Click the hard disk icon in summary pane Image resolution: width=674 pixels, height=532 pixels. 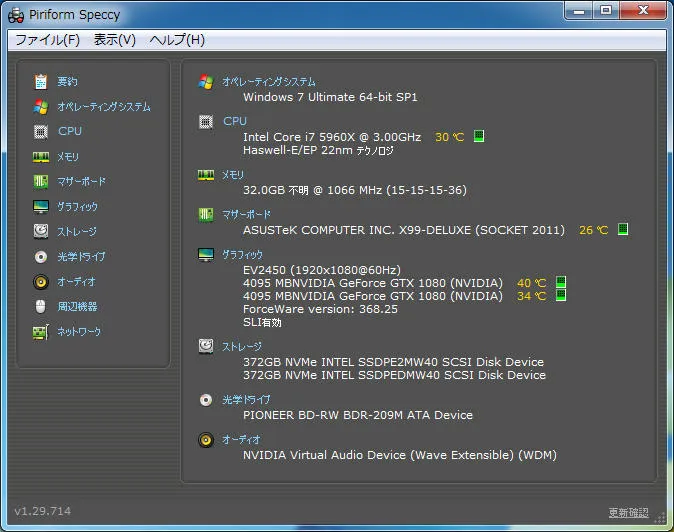click(206, 346)
